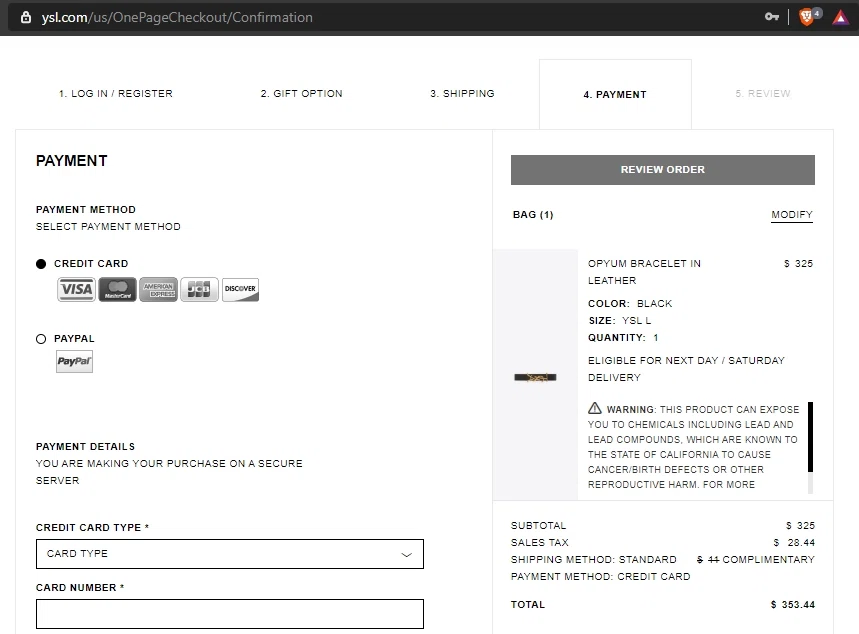Click the sales tax value $ 28.44

(794, 542)
